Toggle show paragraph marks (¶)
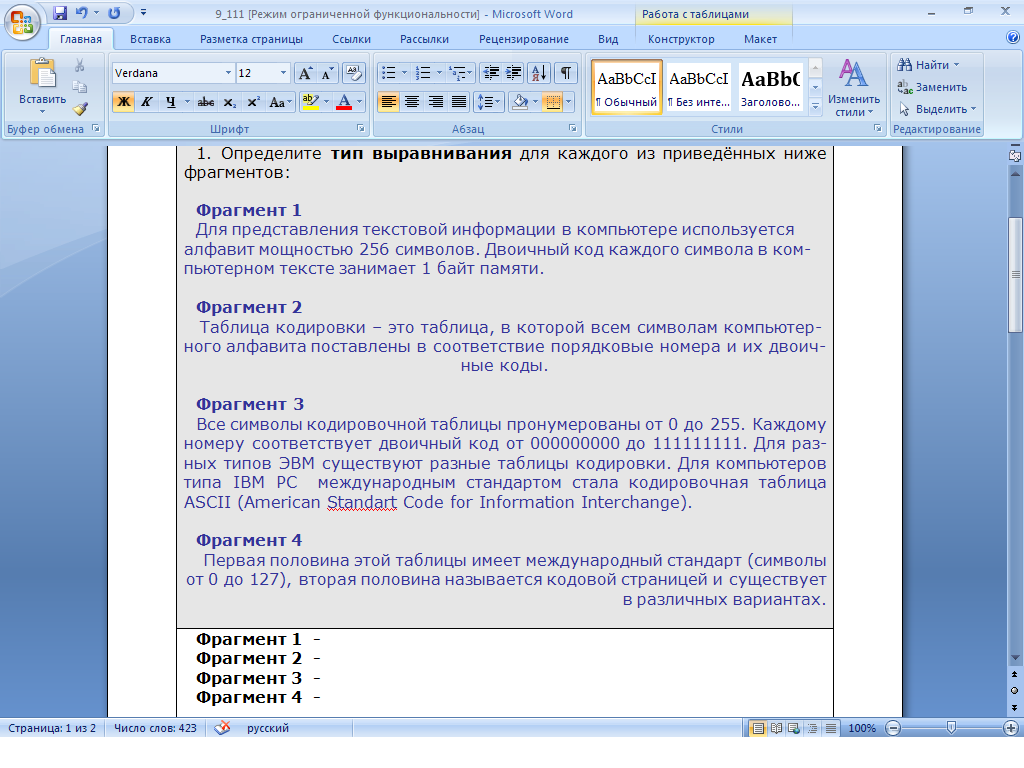 coord(566,73)
